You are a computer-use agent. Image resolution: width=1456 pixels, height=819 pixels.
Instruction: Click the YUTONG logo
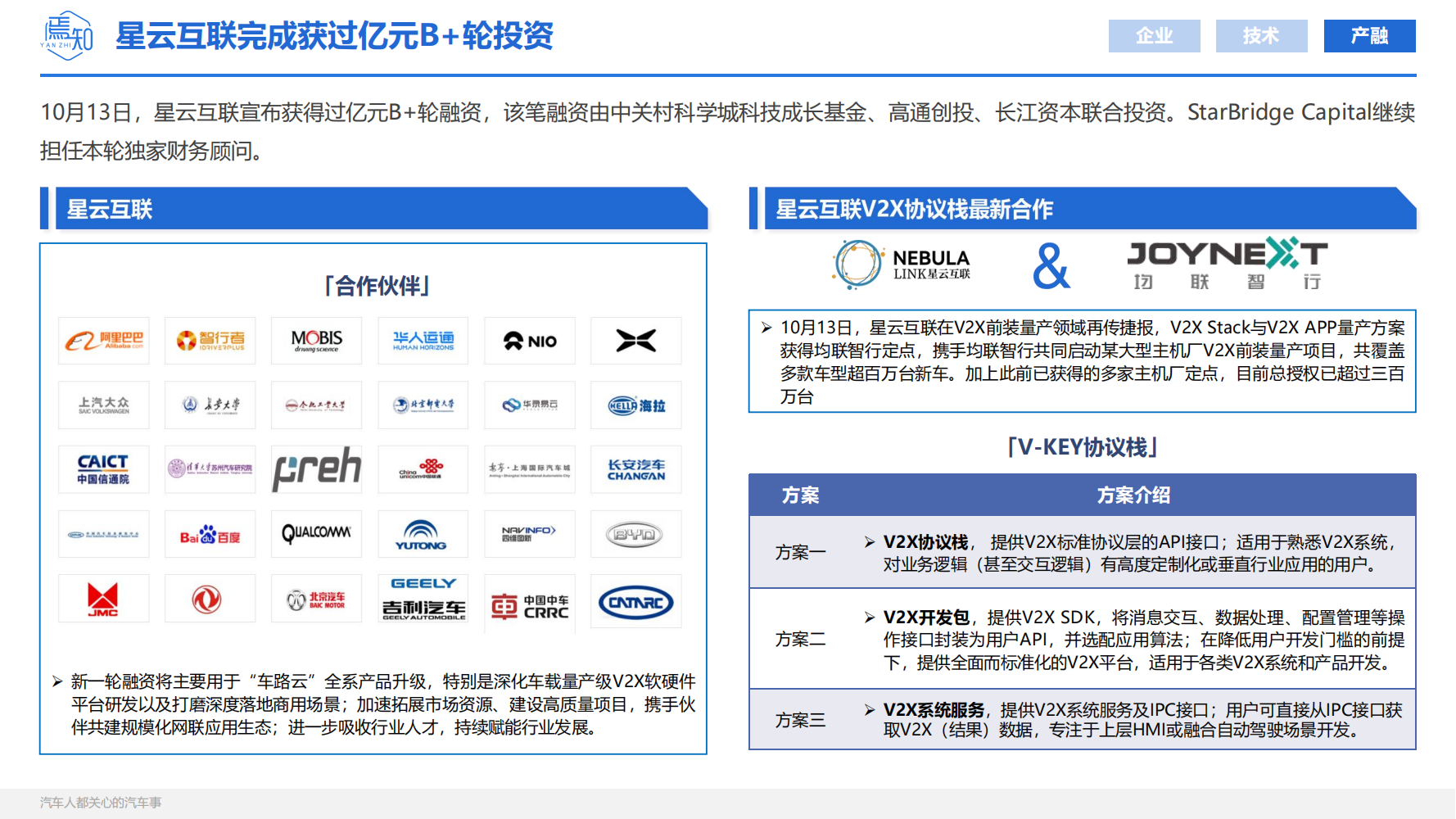(x=423, y=534)
